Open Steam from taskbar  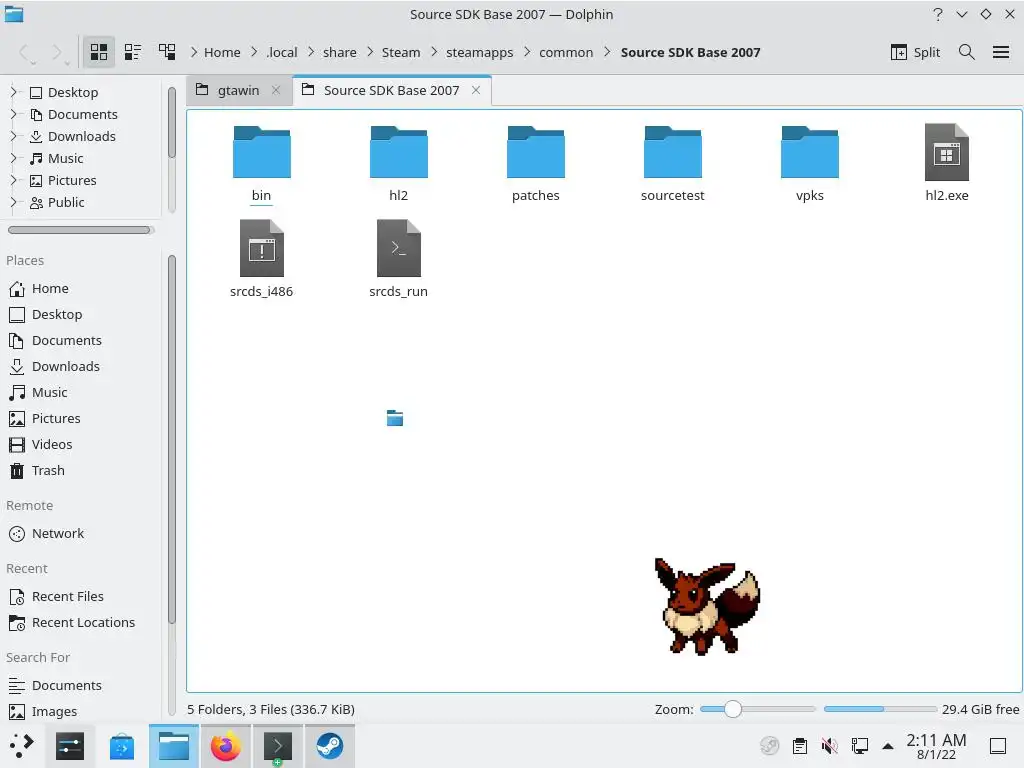point(330,746)
